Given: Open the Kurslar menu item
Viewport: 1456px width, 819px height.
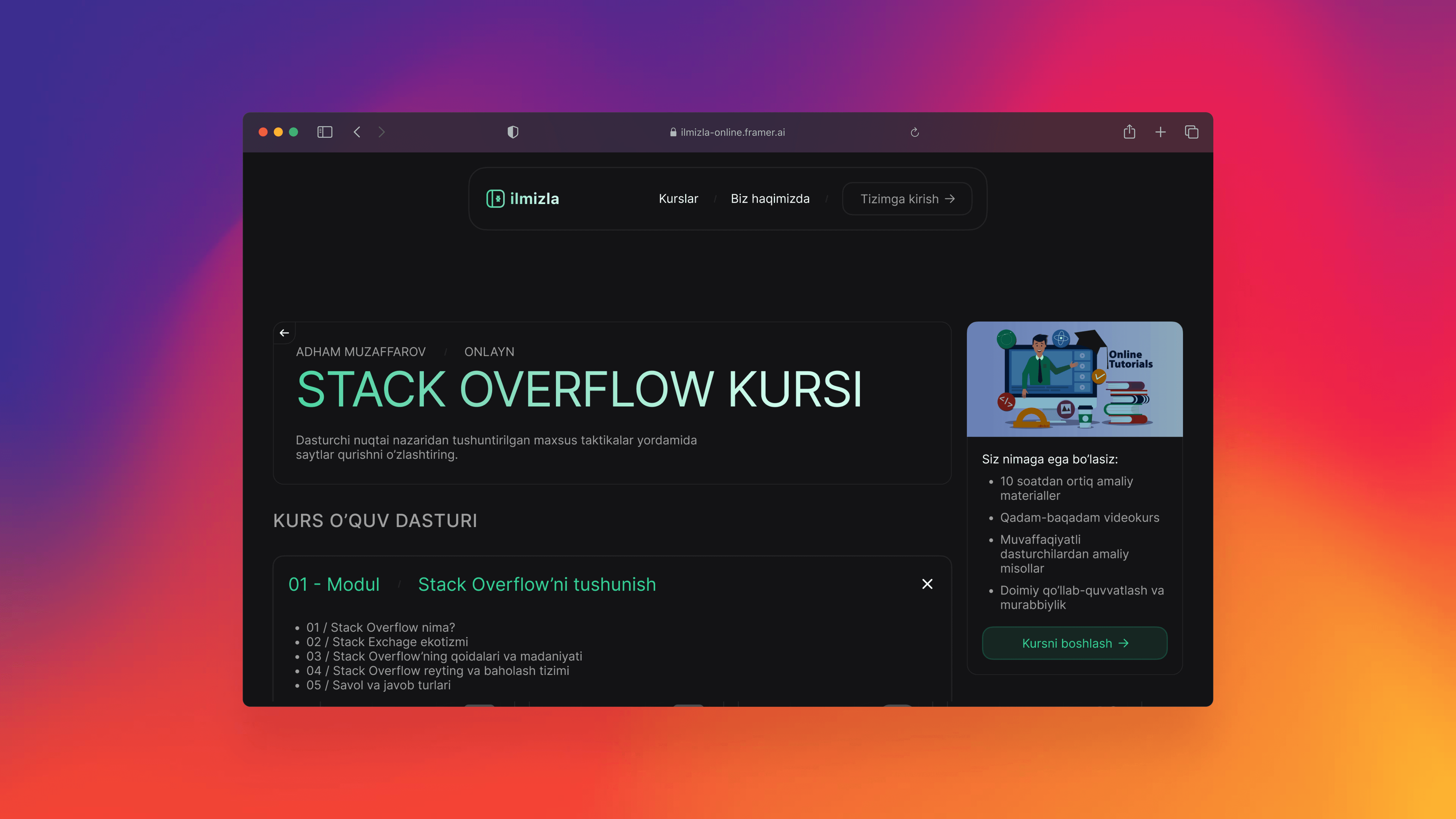Looking at the screenshot, I should (x=678, y=198).
